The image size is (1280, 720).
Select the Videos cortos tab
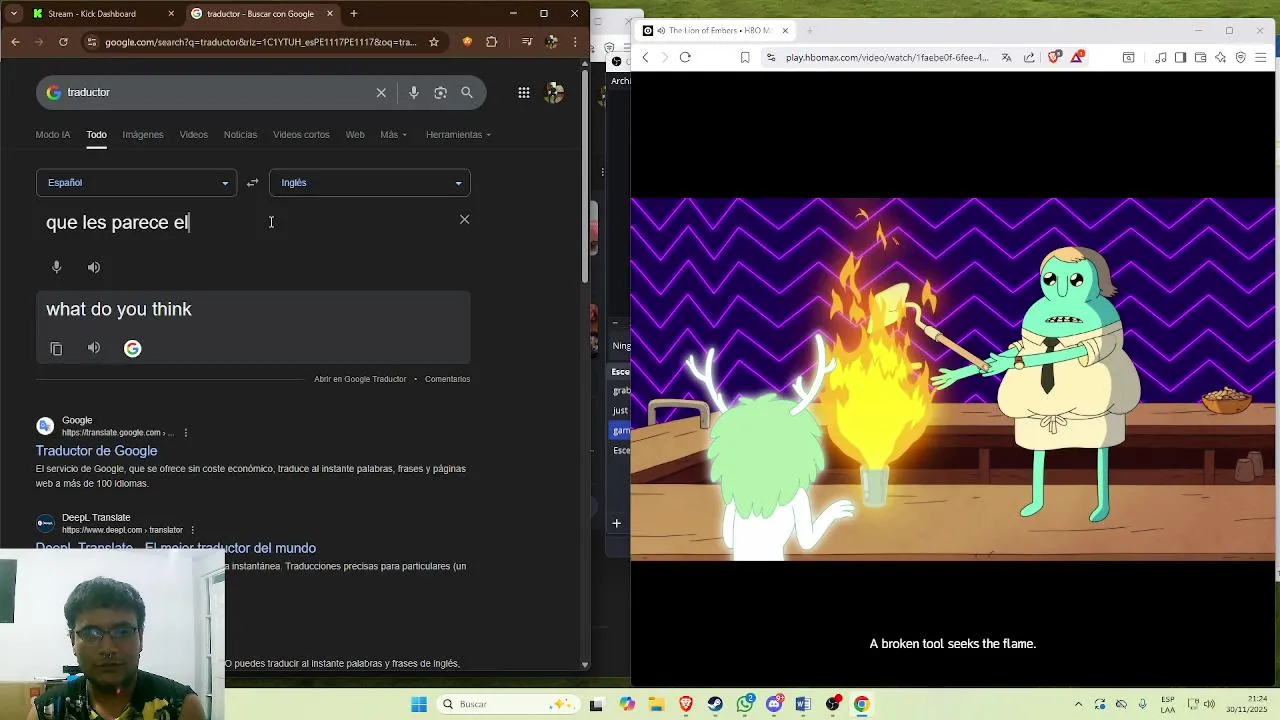301,135
